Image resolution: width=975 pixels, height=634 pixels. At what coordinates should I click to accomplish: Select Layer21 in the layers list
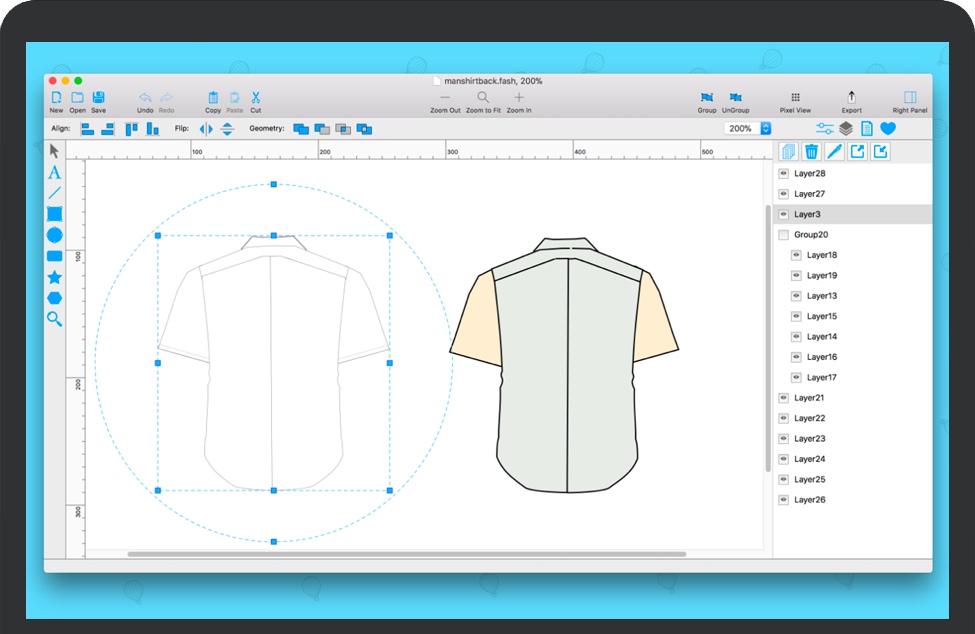pyautogui.click(x=809, y=398)
